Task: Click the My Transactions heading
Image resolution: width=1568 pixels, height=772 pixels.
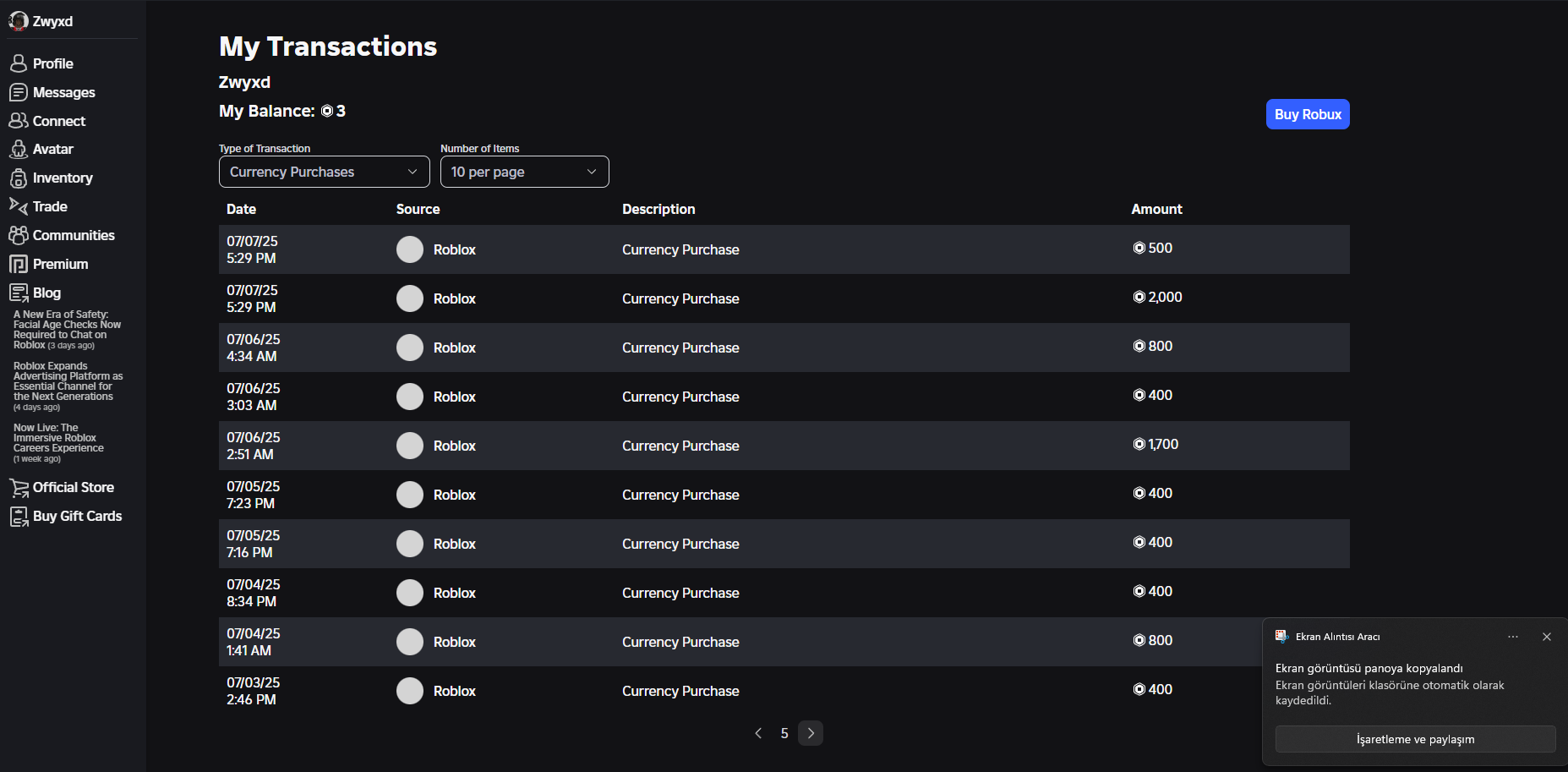Action: (328, 47)
